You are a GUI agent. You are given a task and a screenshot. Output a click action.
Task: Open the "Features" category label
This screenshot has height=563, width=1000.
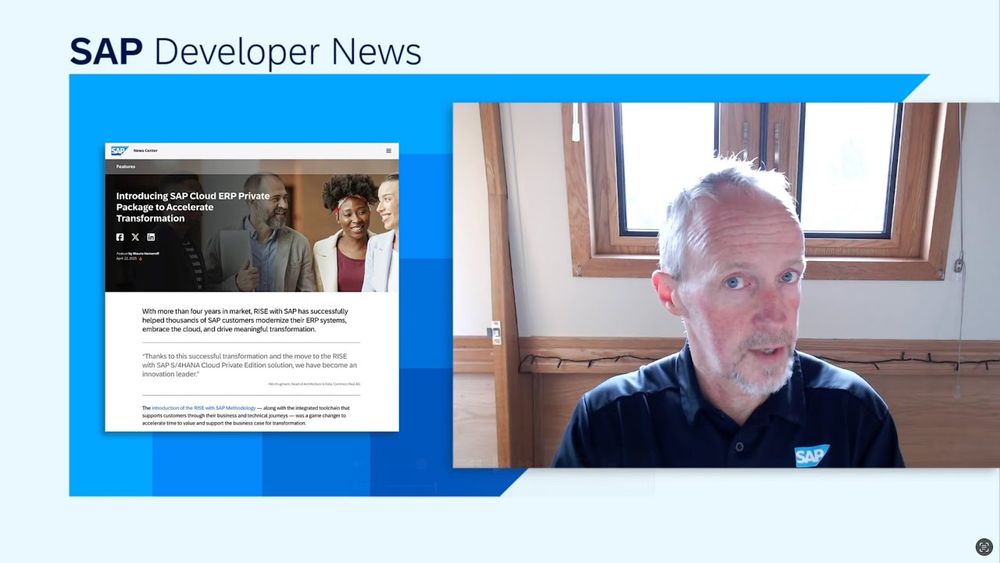(x=126, y=166)
